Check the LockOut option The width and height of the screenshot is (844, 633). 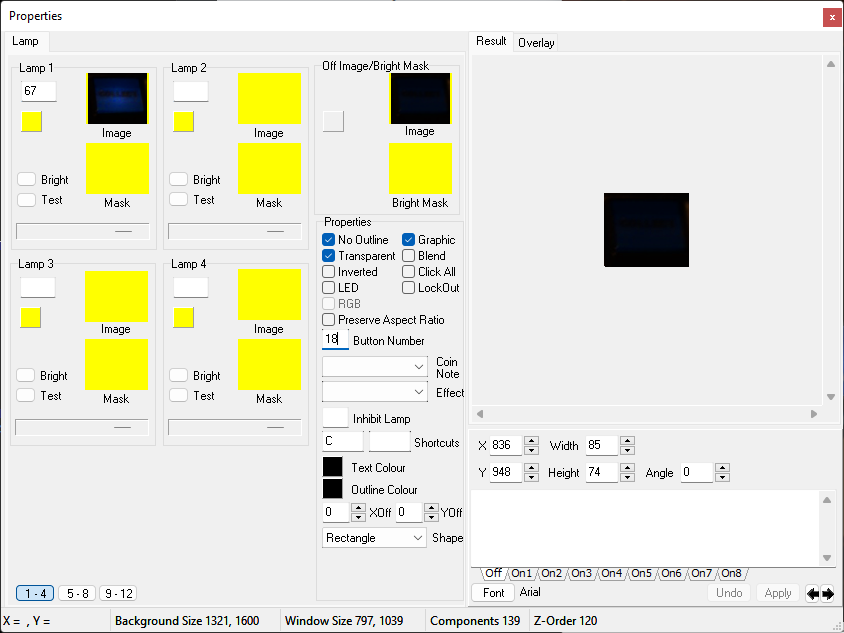[x=409, y=287]
